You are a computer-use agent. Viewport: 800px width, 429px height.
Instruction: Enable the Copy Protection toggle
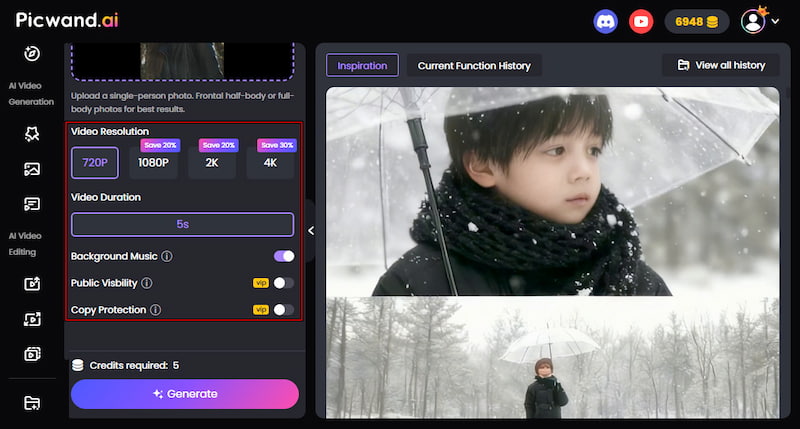[284, 310]
